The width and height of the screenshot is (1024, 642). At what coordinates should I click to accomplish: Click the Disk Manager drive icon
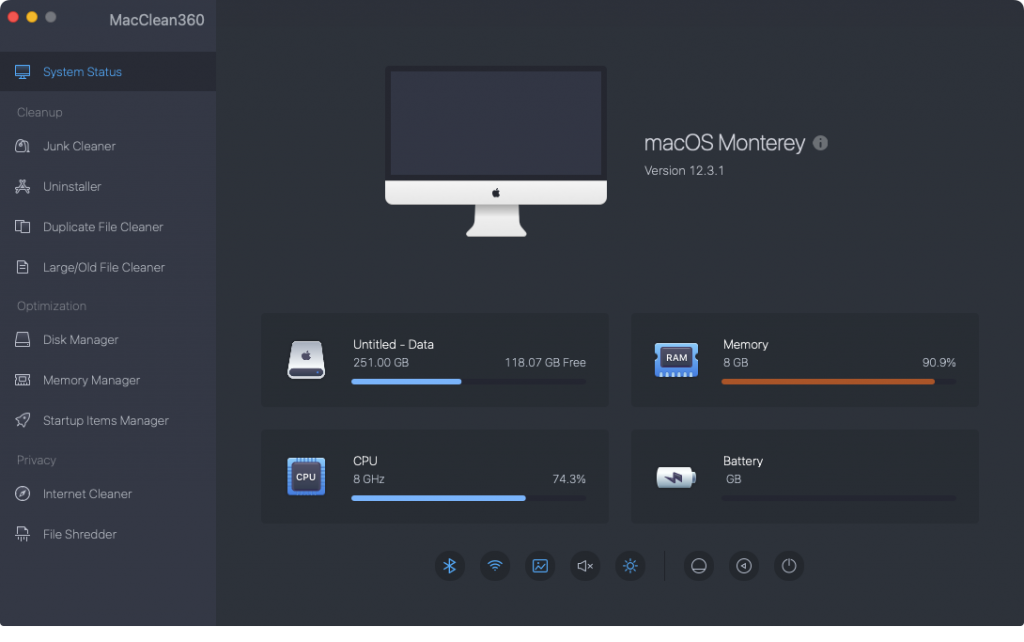tap(22, 340)
